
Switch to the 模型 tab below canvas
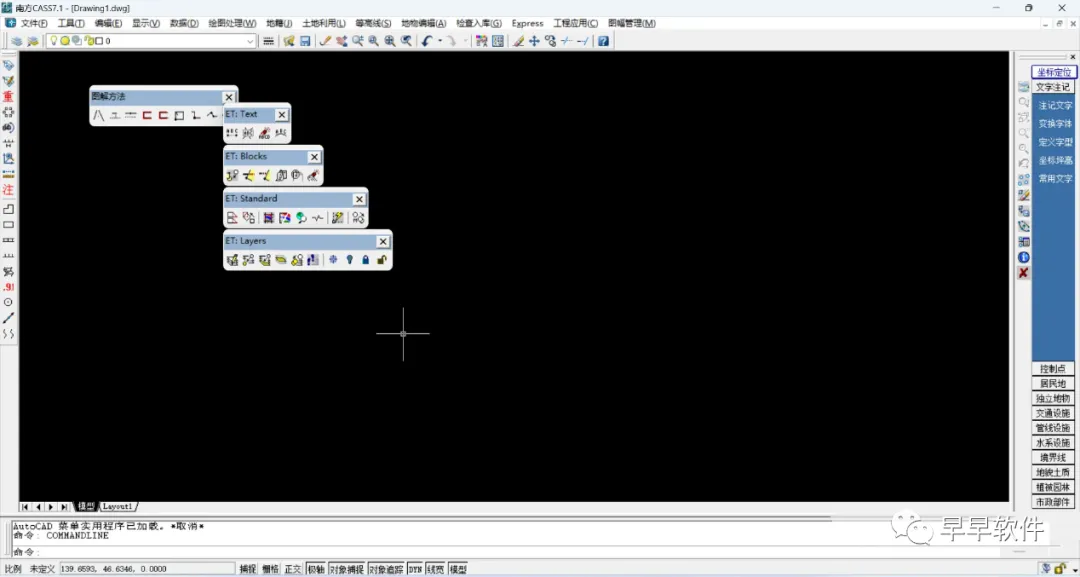coord(86,507)
